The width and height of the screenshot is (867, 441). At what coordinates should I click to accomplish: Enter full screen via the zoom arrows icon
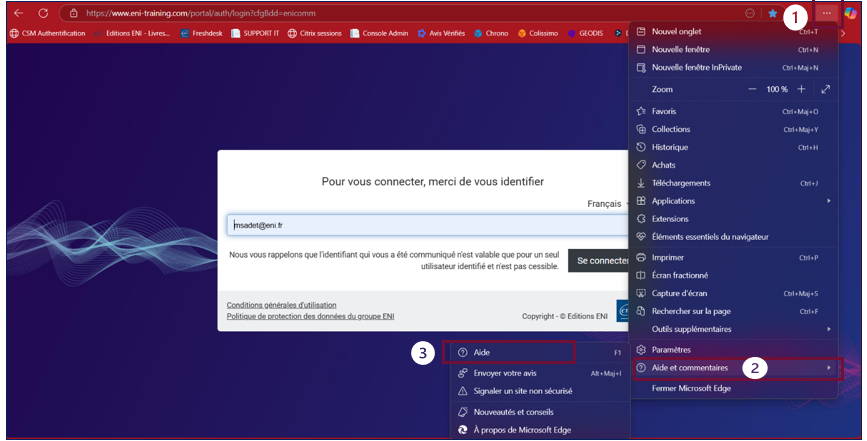click(x=826, y=89)
